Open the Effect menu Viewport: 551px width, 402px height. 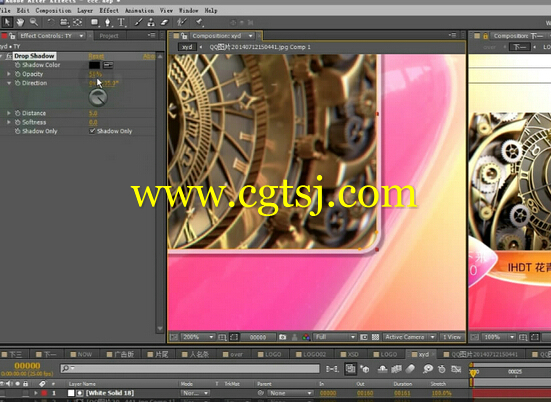tap(109, 11)
